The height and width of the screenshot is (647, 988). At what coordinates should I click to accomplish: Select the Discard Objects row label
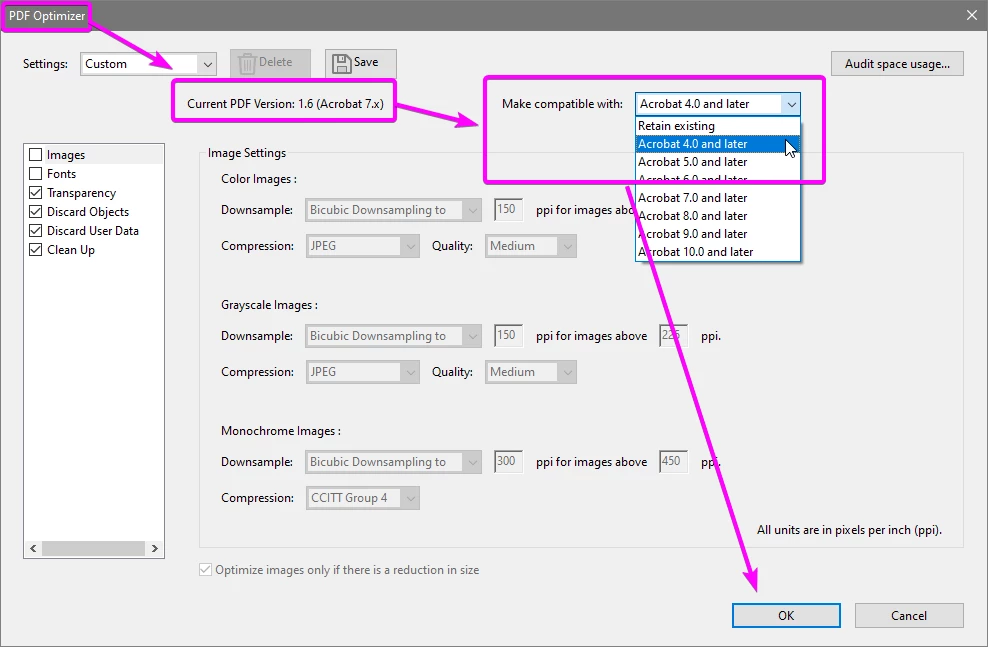88,212
